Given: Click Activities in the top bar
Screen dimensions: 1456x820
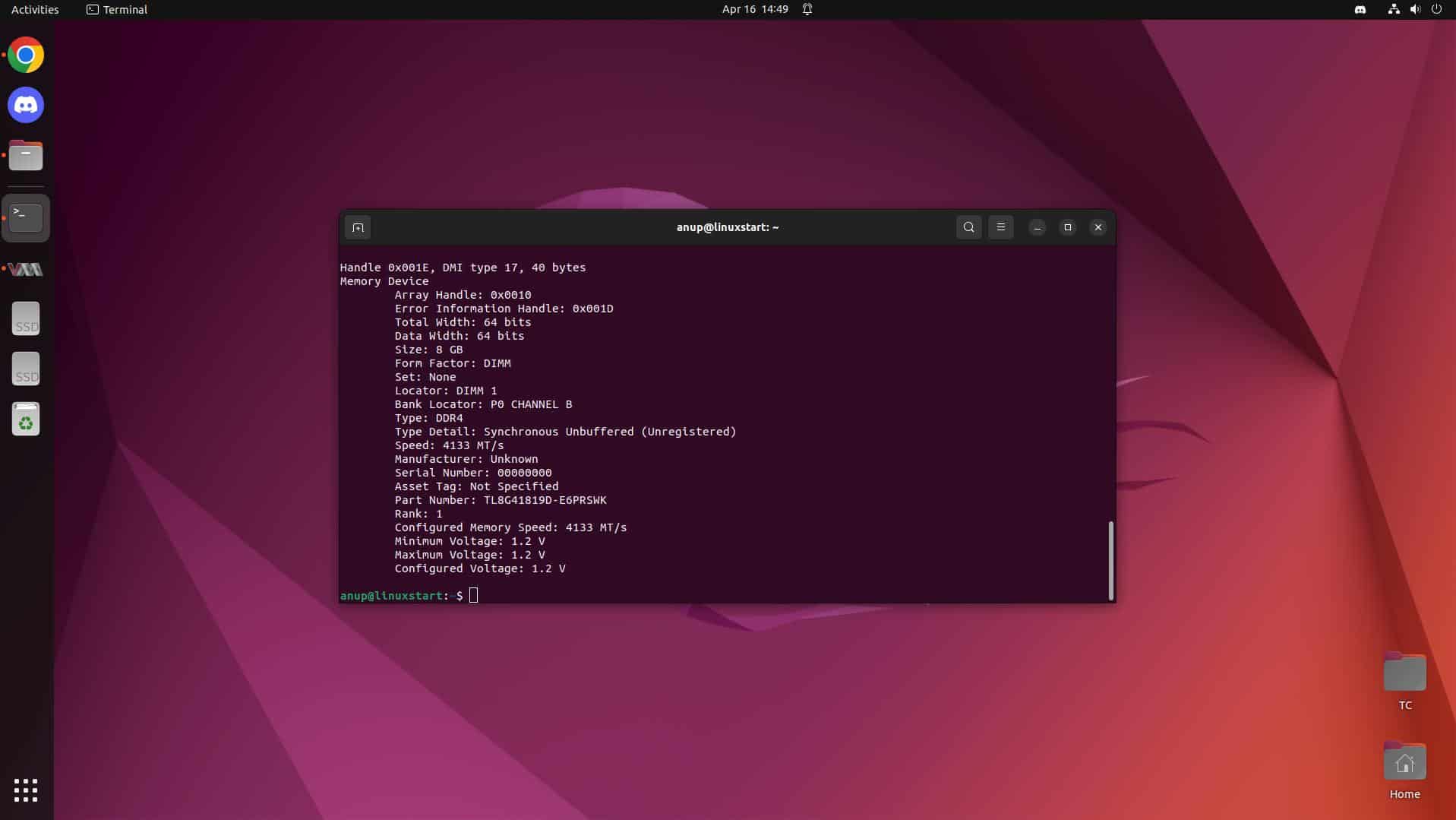Looking at the screenshot, I should pyautogui.click(x=34, y=10).
